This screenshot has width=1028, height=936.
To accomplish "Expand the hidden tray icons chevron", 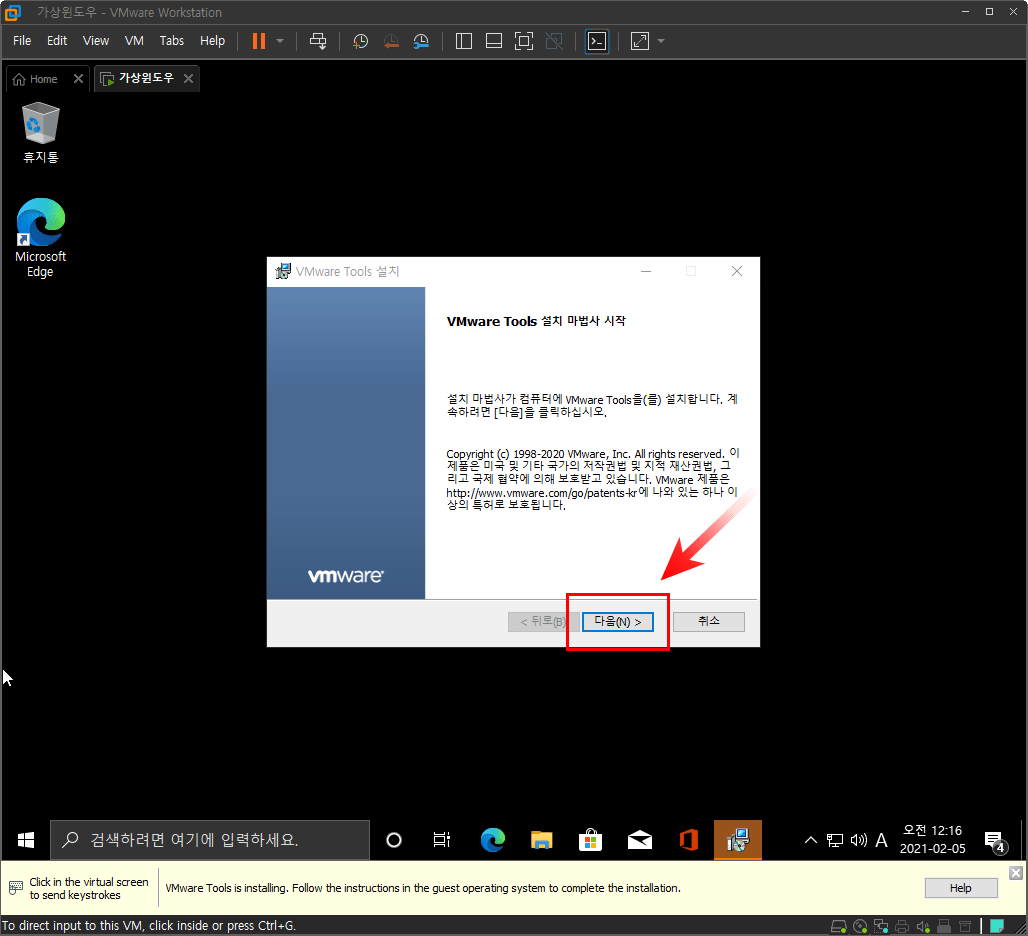I will point(810,840).
